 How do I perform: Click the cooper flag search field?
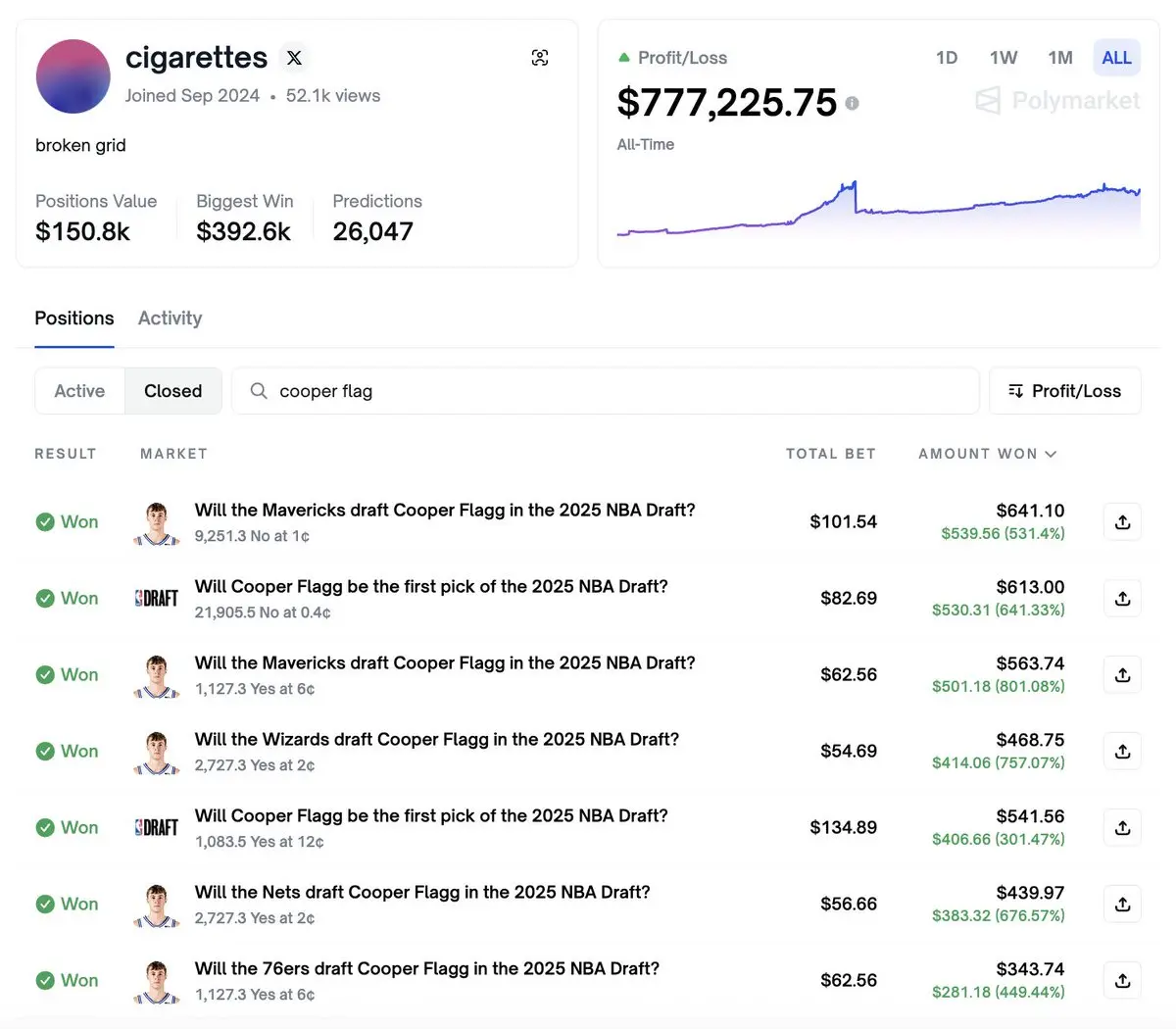[606, 391]
